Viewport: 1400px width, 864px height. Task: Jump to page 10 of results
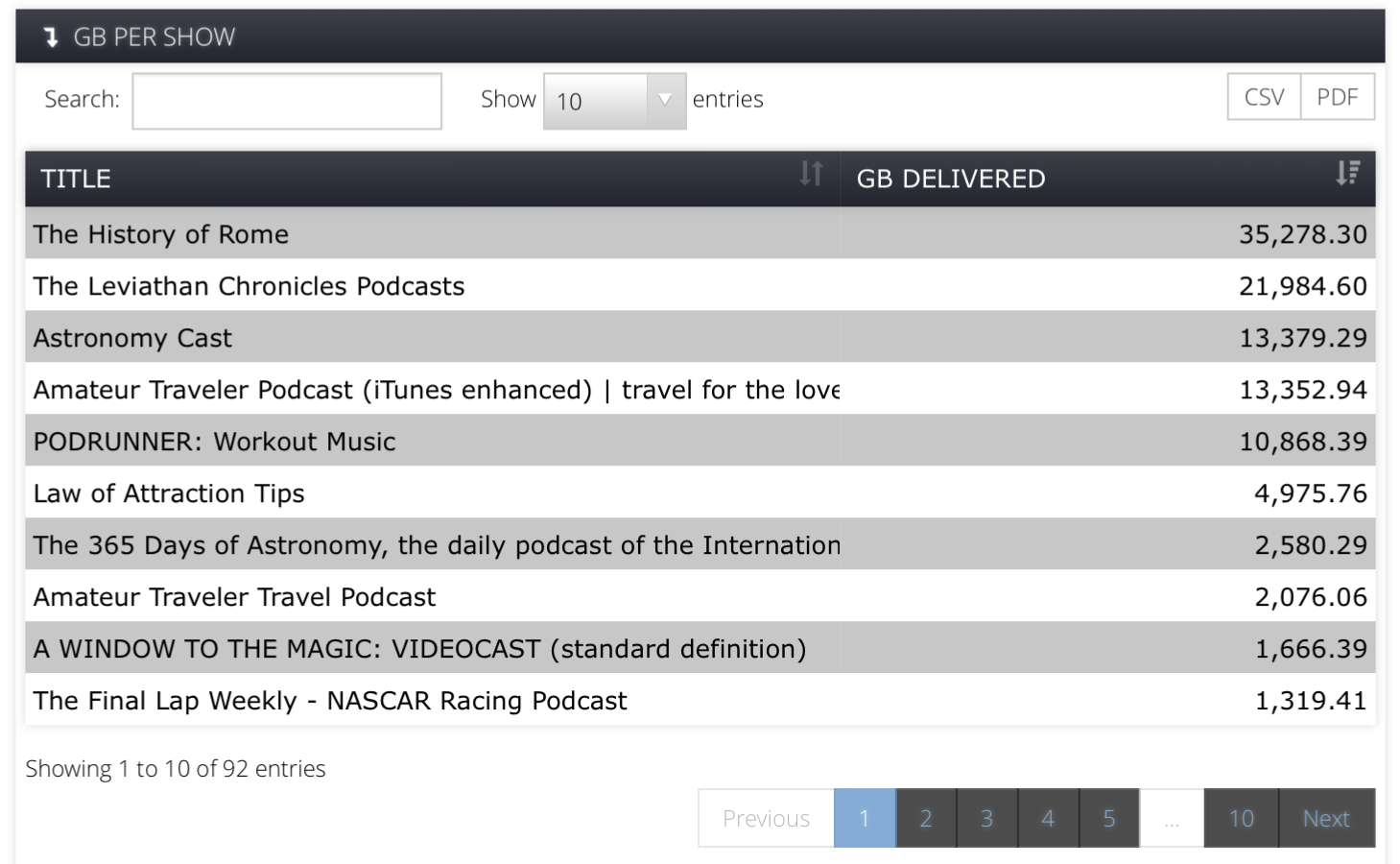coord(1241,818)
